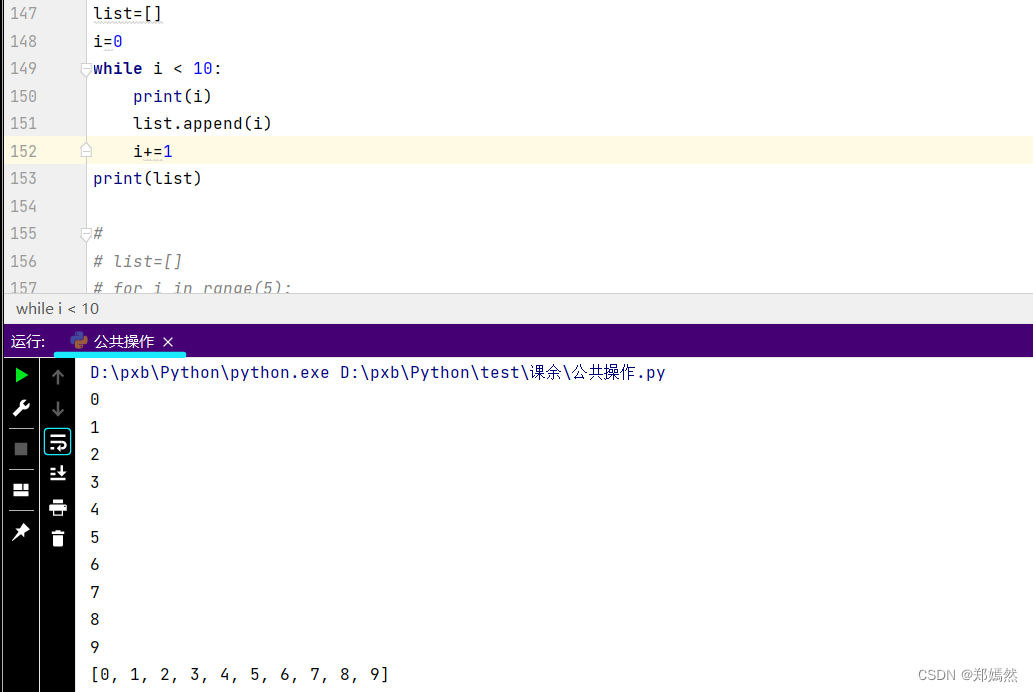Navigate down with the down arrow icon
Image resolution: width=1033 pixels, height=692 pixels.
57,408
